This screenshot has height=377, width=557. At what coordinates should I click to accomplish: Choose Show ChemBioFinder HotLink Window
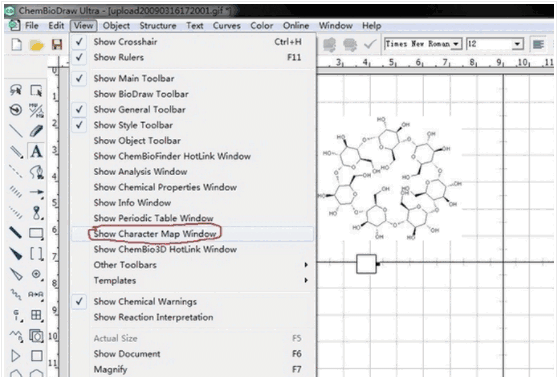tap(193, 156)
